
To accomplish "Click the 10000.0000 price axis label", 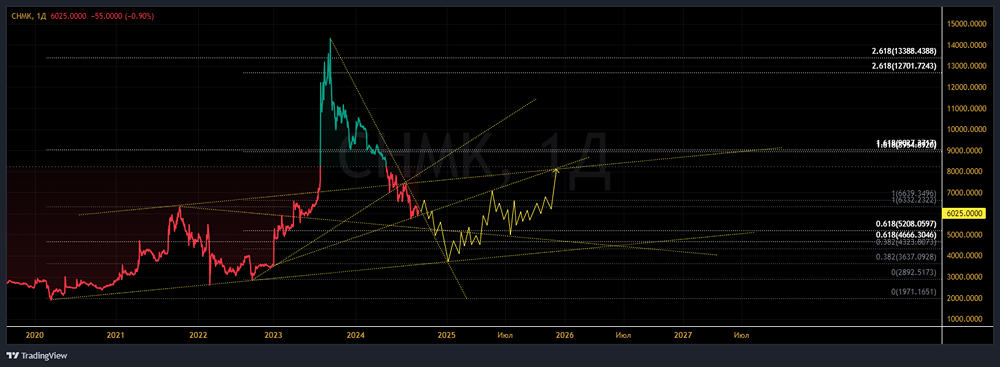I will tap(966, 130).
